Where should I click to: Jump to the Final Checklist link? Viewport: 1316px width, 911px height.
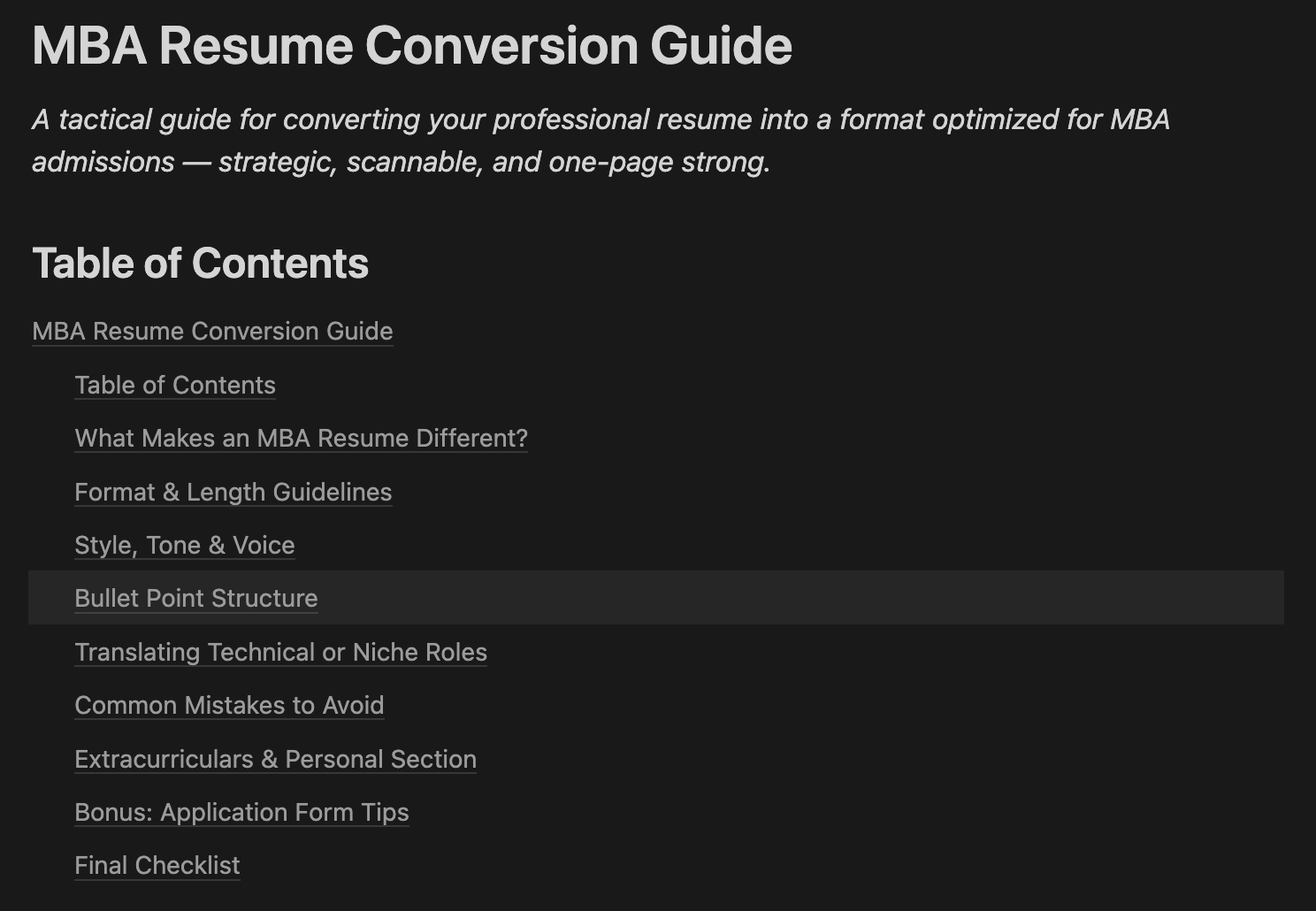[x=157, y=866]
